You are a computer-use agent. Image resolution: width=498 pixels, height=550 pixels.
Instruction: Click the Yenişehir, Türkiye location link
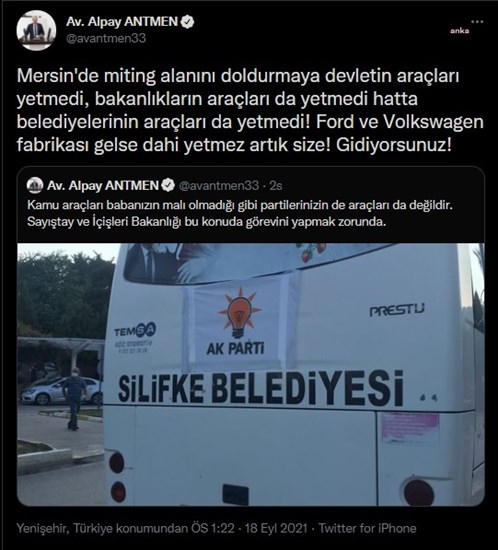[x=102, y=528]
